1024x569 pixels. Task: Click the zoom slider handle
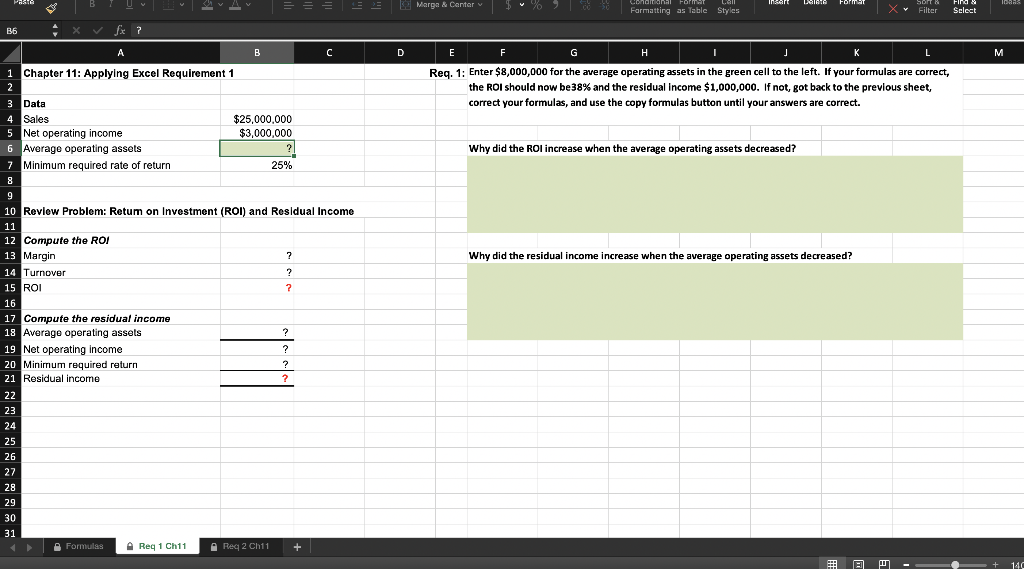pyautogui.click(x=955, y=565)
